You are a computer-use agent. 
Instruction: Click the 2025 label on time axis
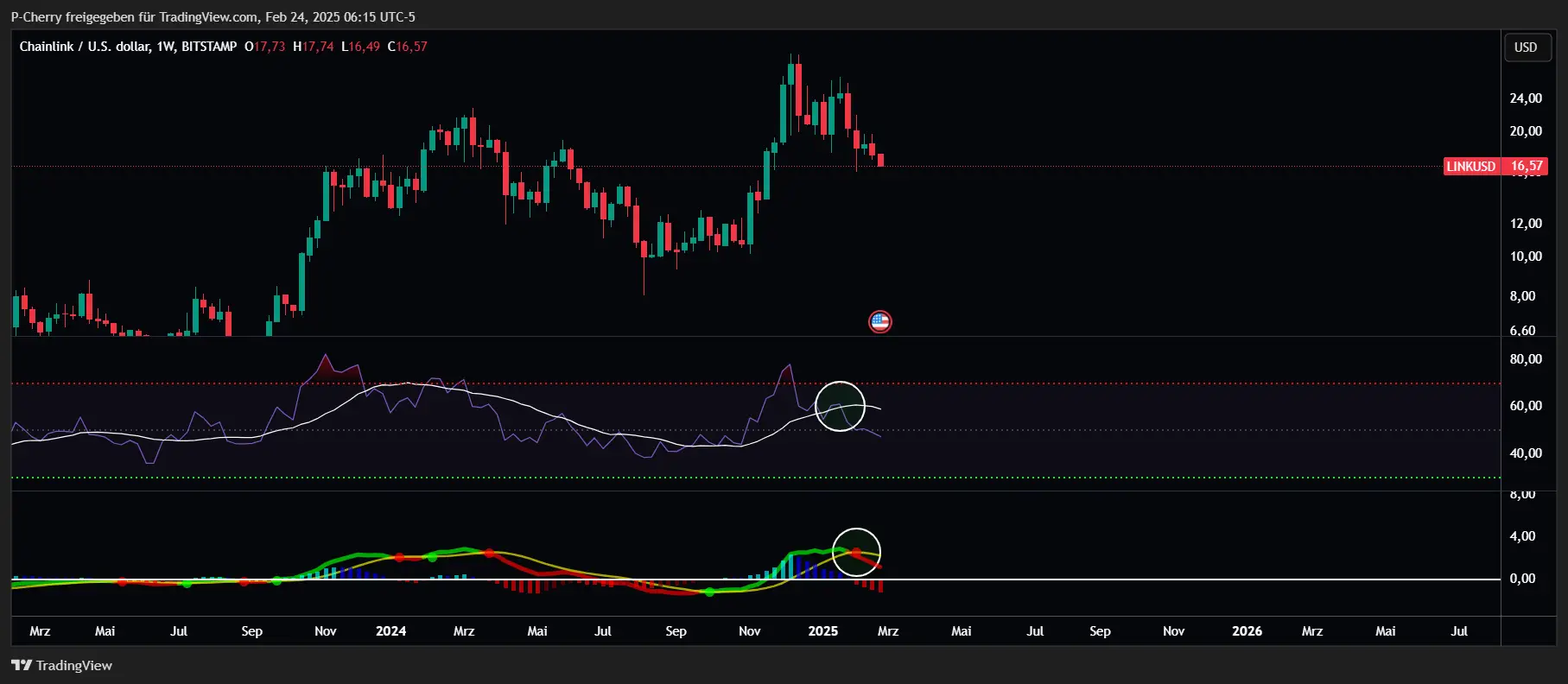coord(822,631)
